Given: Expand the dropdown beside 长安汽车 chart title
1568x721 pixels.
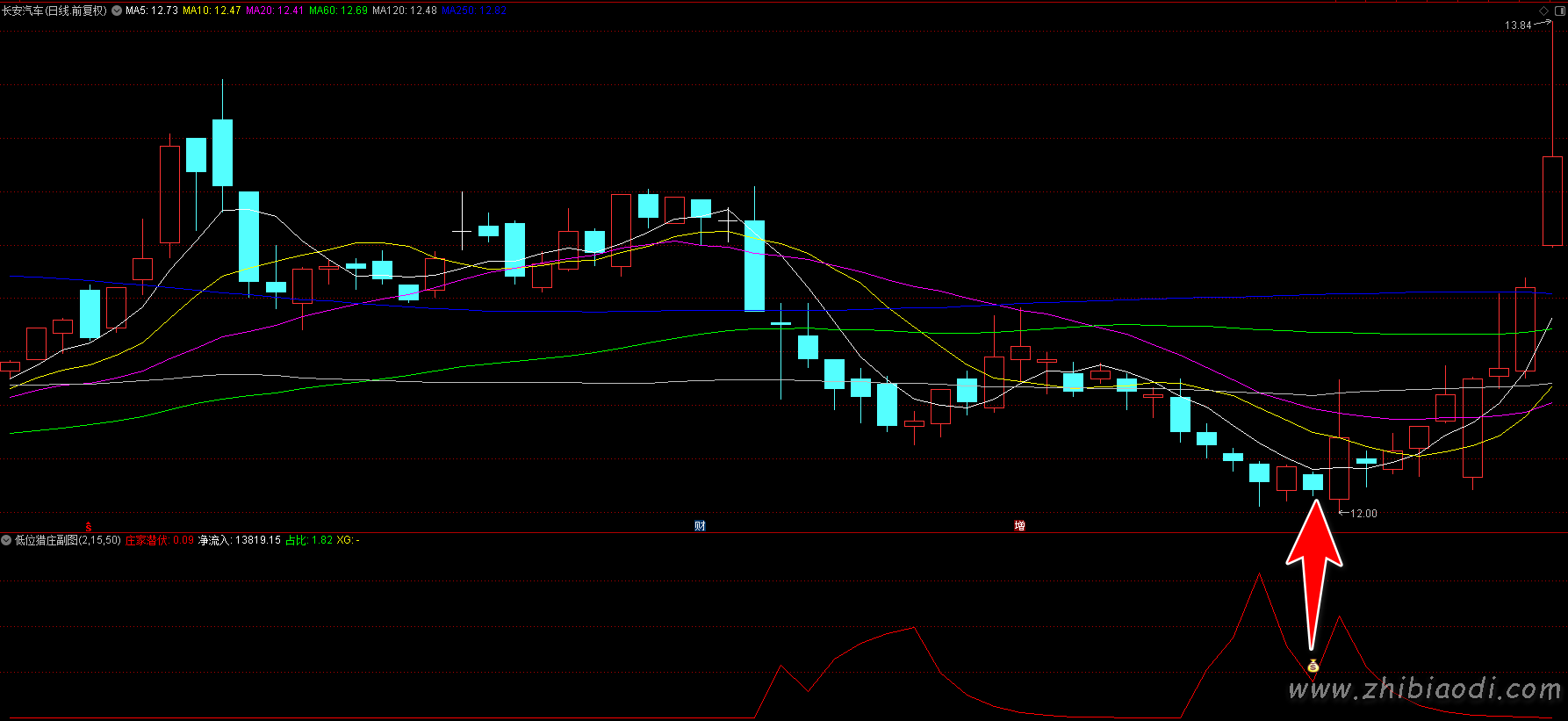Looking at the screenshot, I should [x=117, y=11].
